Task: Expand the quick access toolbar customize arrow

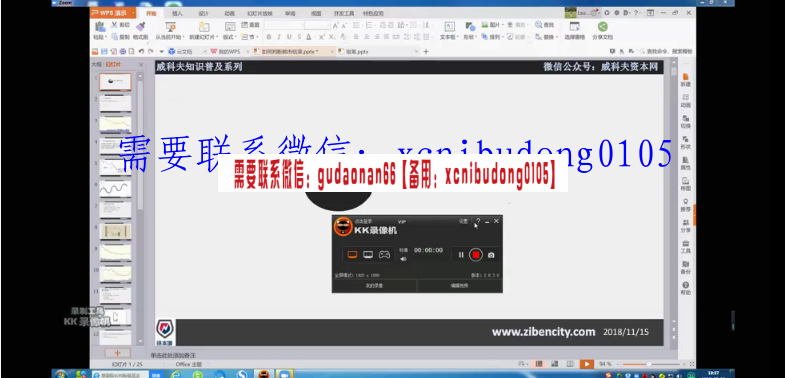Action: pos(161,52)
